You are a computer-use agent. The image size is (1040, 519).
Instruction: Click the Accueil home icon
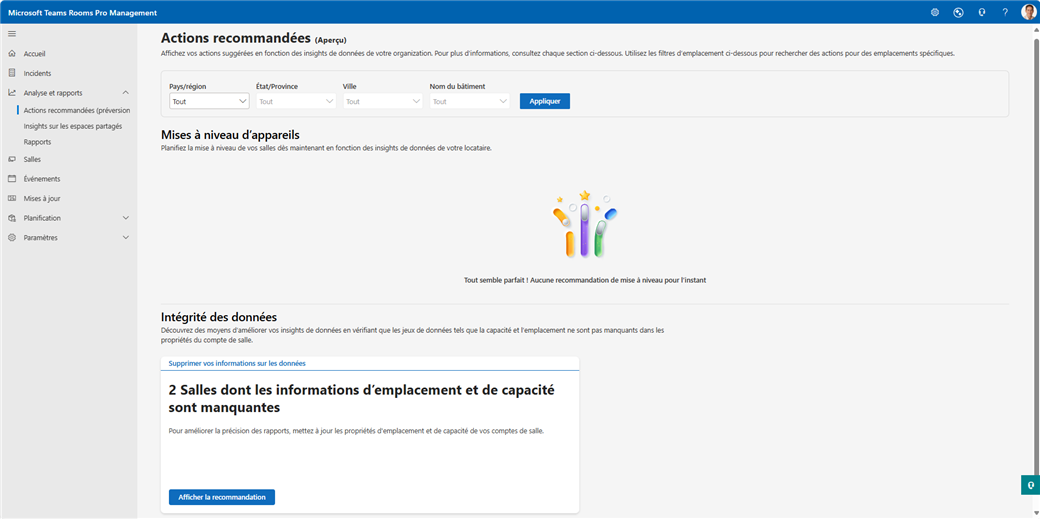click(x=12, y=54)
